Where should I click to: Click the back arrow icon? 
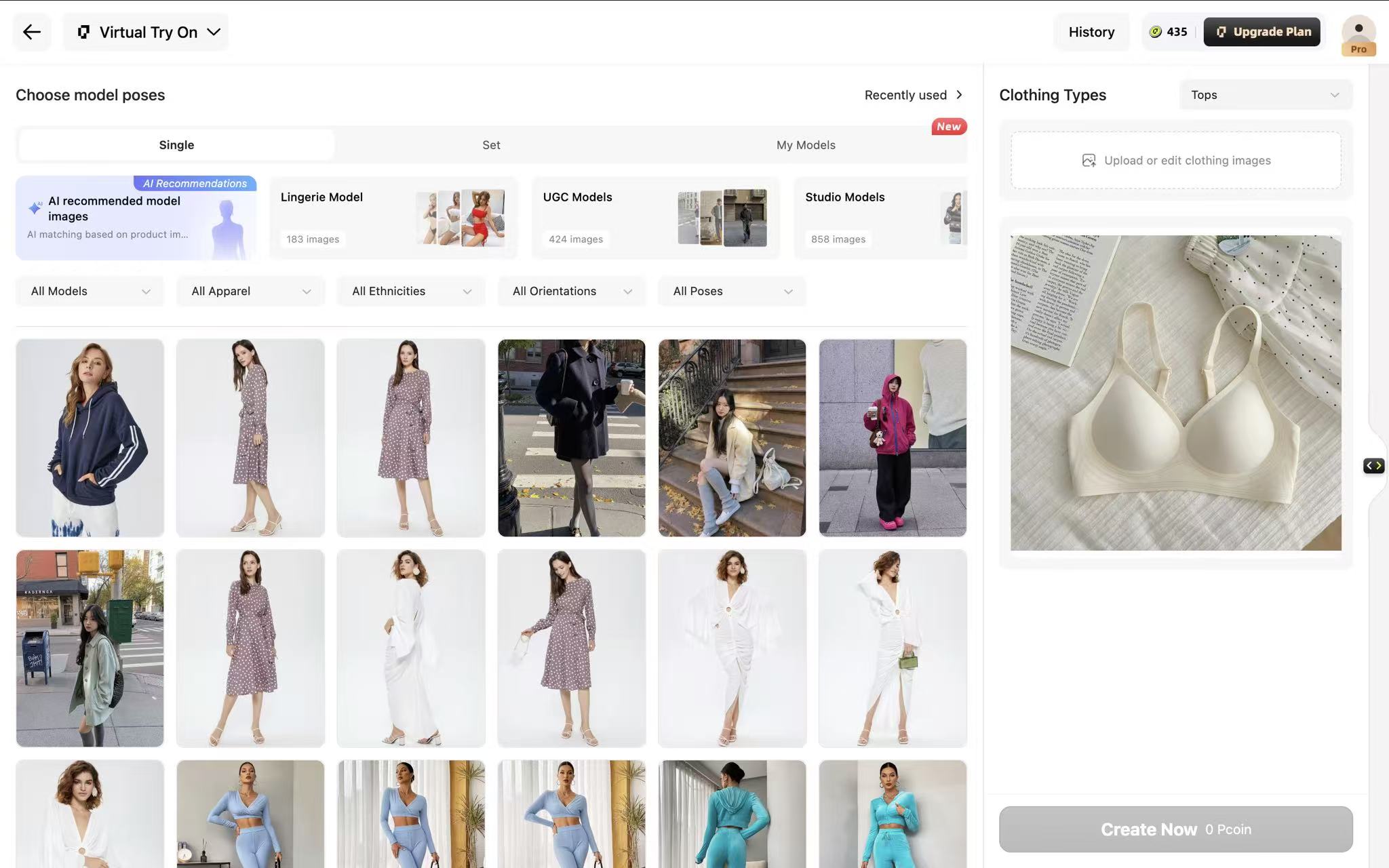pyautogui.click(x=32, y=32)
